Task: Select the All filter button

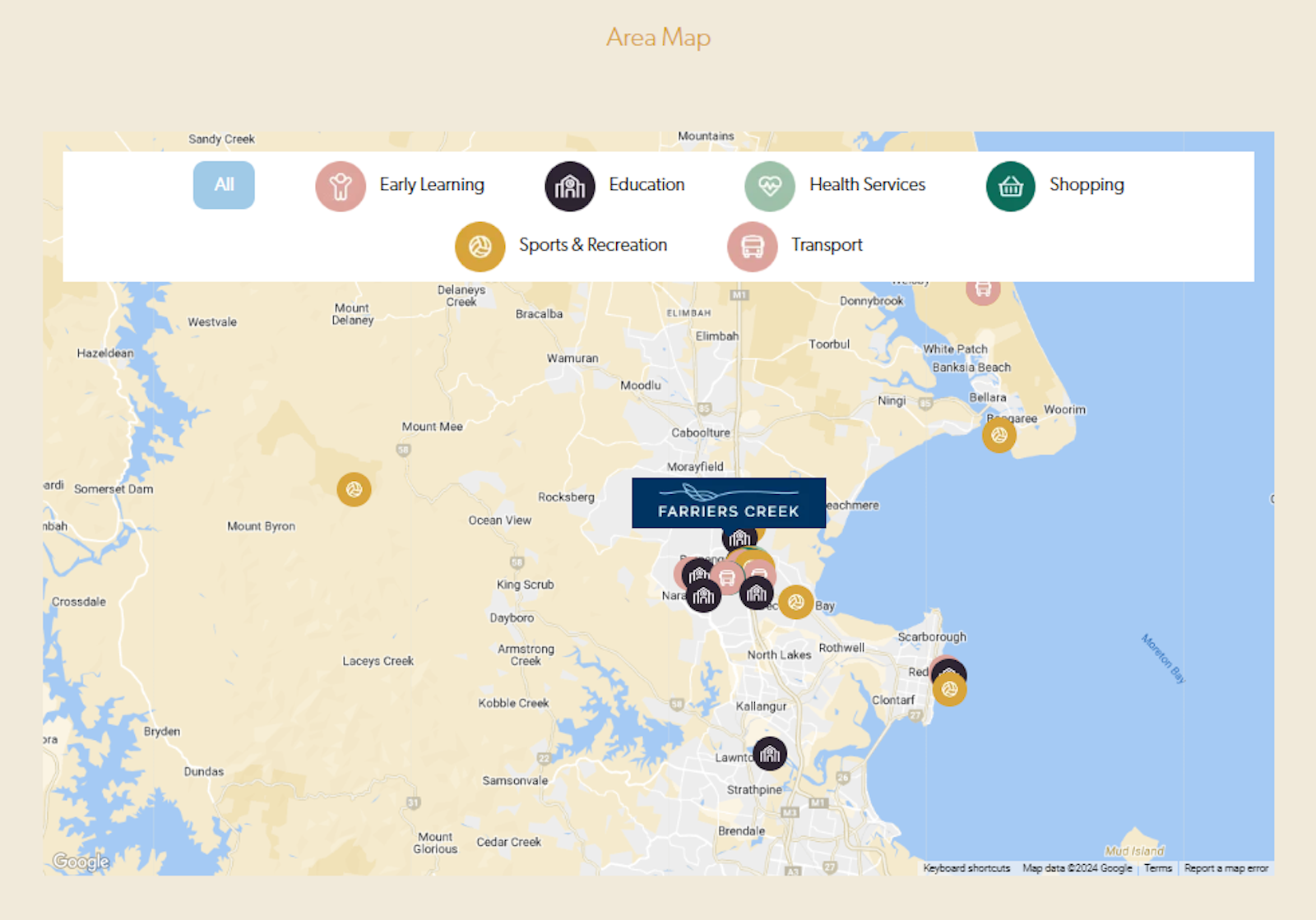Action: [x=224, y=185]
